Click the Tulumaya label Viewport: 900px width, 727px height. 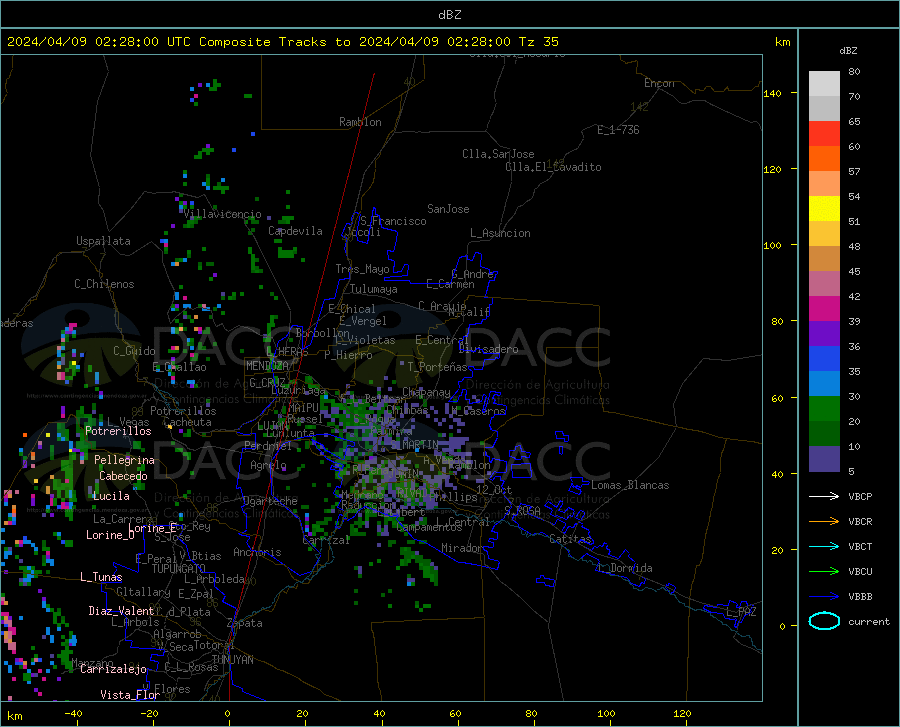(x=374, y=289)
